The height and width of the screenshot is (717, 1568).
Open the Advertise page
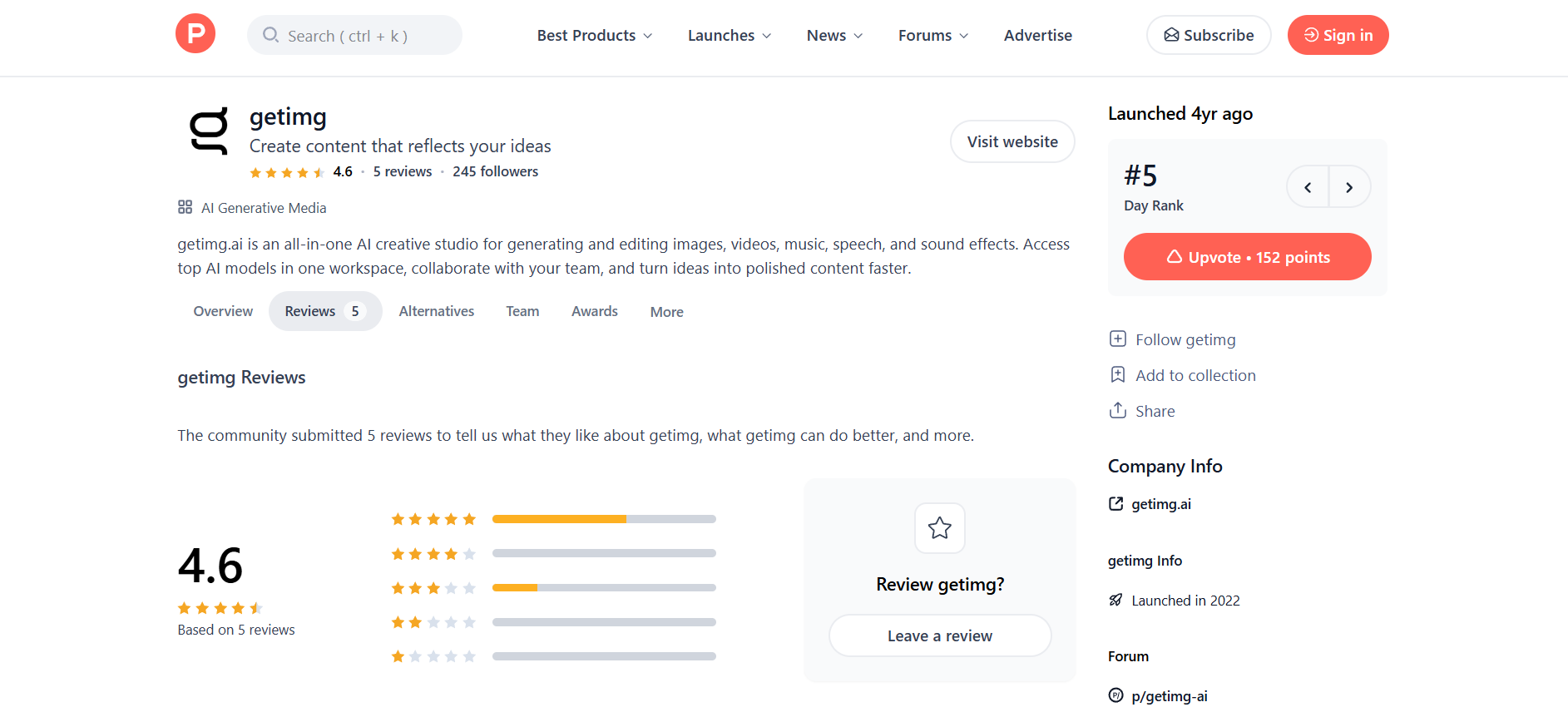click(x=1038, y=35)
